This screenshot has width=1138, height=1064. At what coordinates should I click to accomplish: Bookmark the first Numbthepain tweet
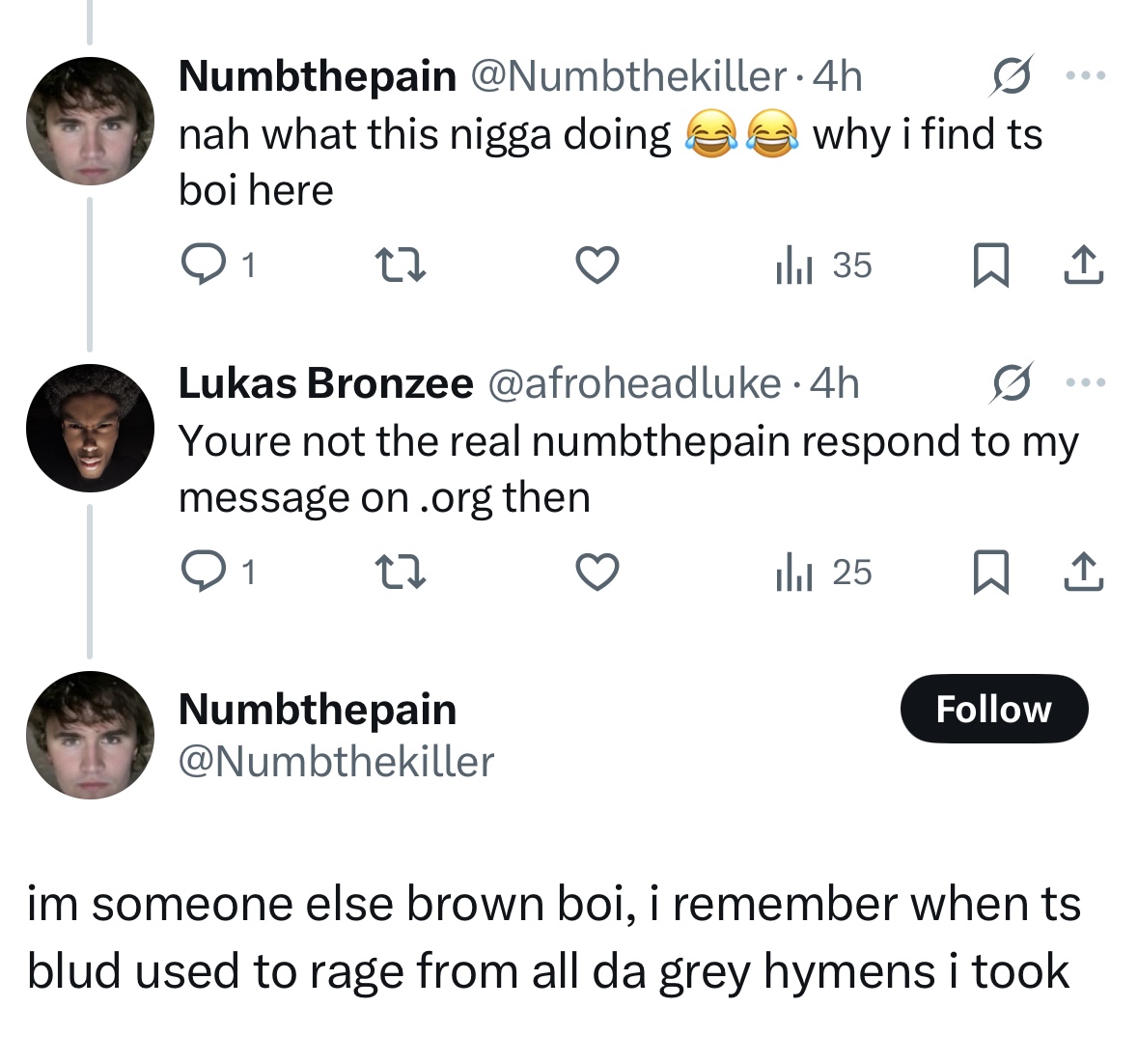(990, 265)
